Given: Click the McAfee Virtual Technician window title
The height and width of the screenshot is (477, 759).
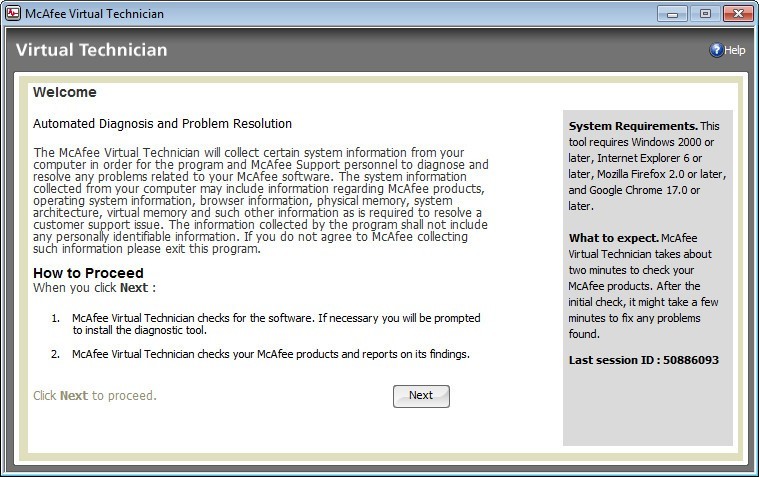Looking at the screenshot, I should point(94,14).
